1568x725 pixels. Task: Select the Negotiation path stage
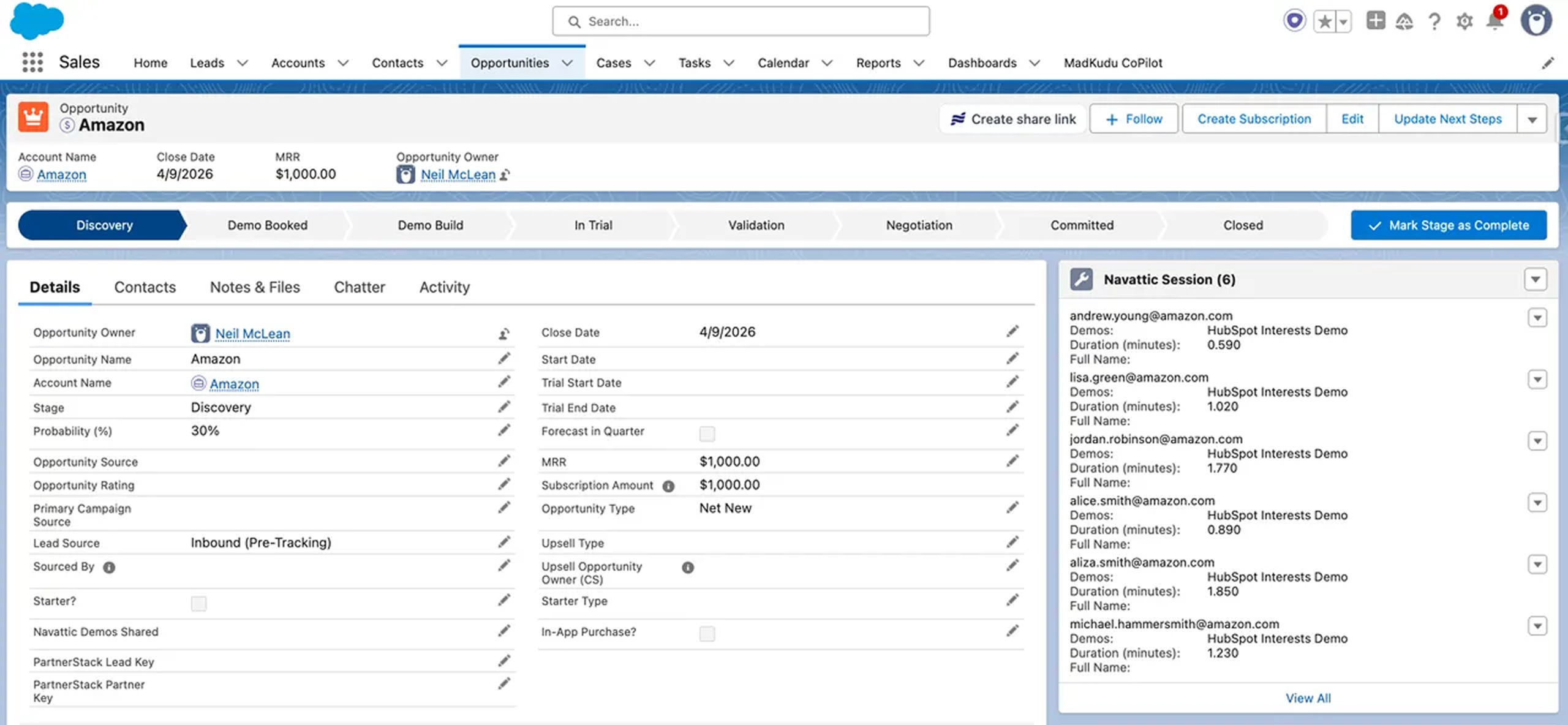(x=919, y=225)
